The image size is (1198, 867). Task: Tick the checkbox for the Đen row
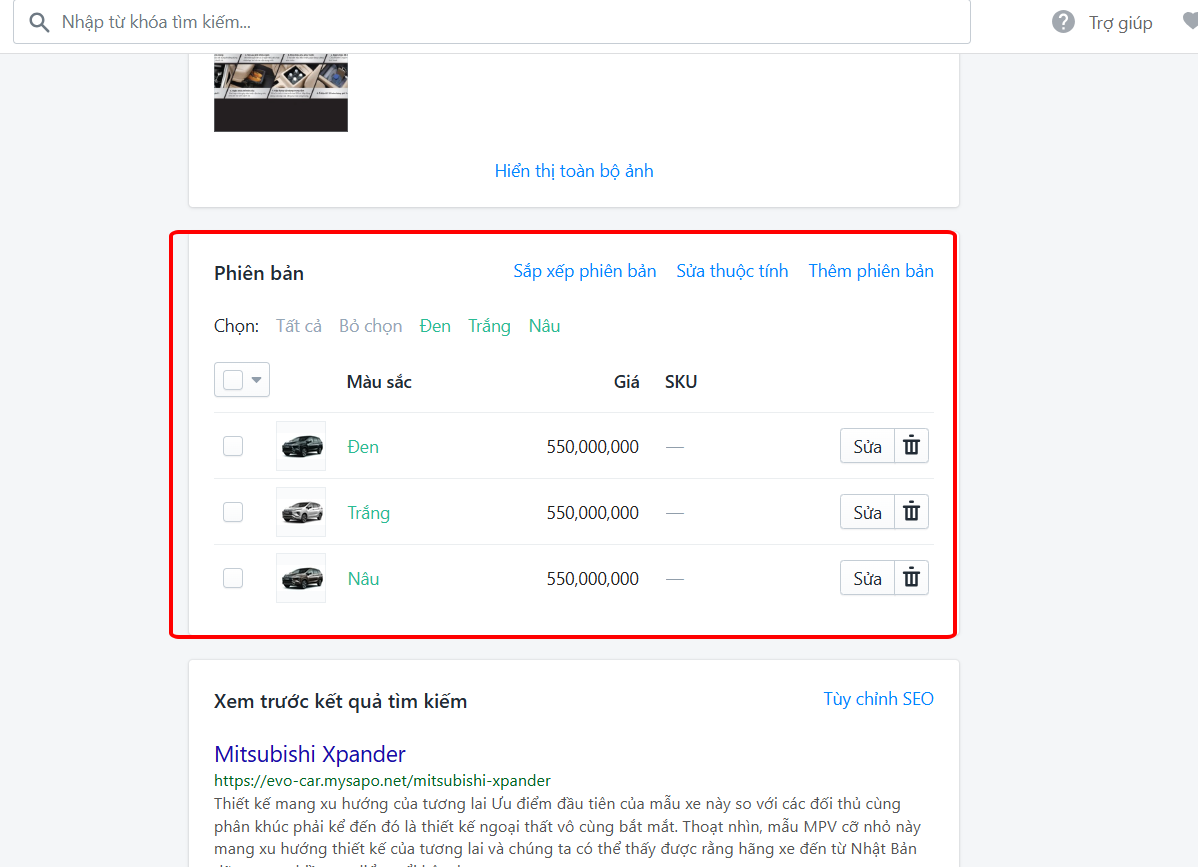click(x=233, y=446)
